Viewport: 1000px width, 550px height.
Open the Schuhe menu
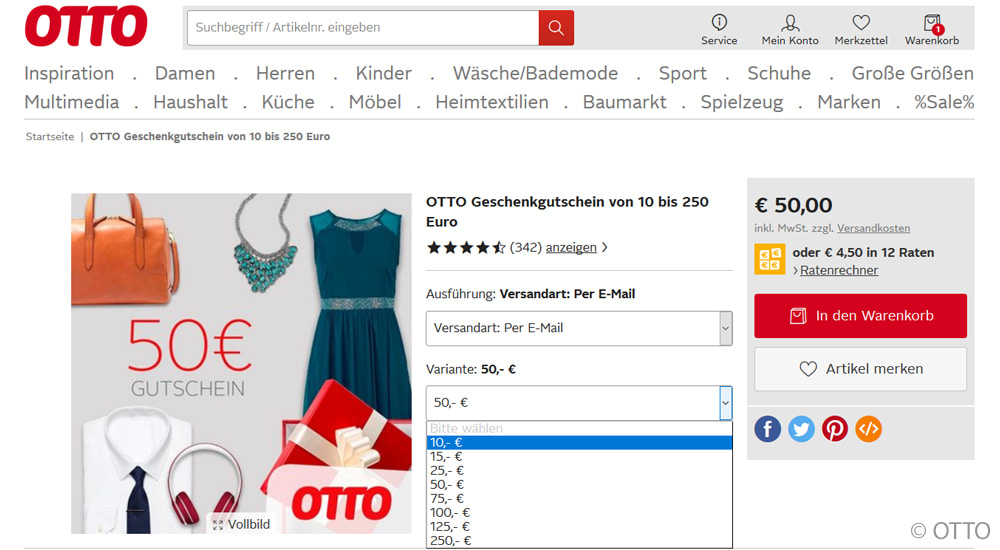click(779, 73)
